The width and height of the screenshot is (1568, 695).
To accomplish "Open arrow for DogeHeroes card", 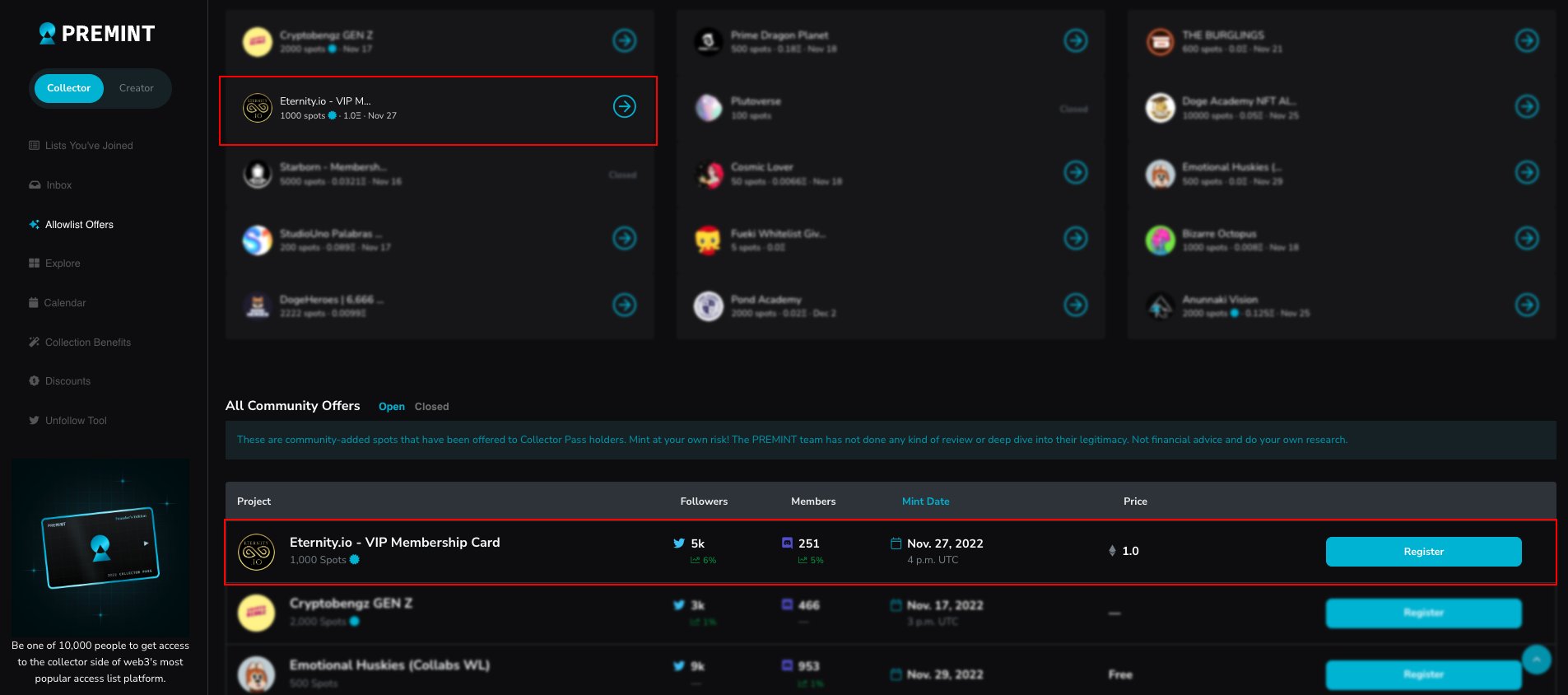I will click(x=625, y=305).
